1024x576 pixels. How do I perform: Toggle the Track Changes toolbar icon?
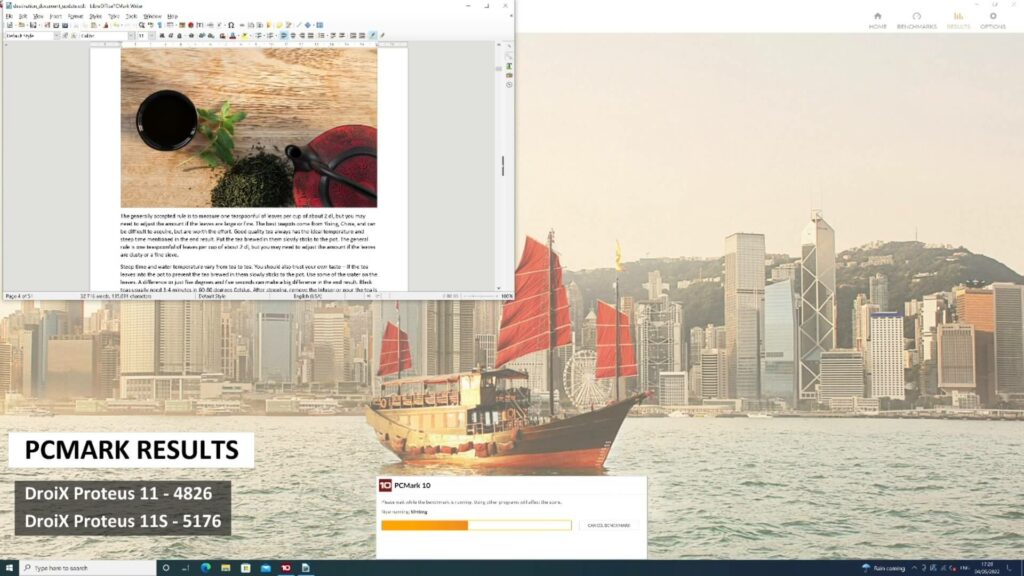pyautogui.click(x=288, y=25)
